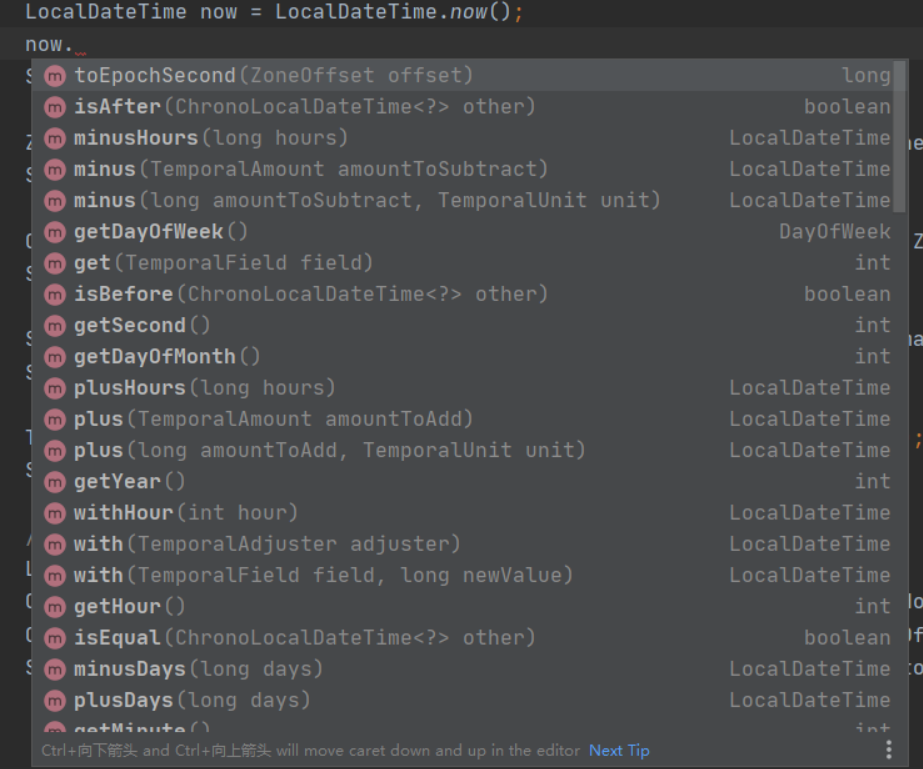This screenshot has width=923, height=769.
Task: Select getDayOfMonth() suggestion
Action: coord(166,357)
